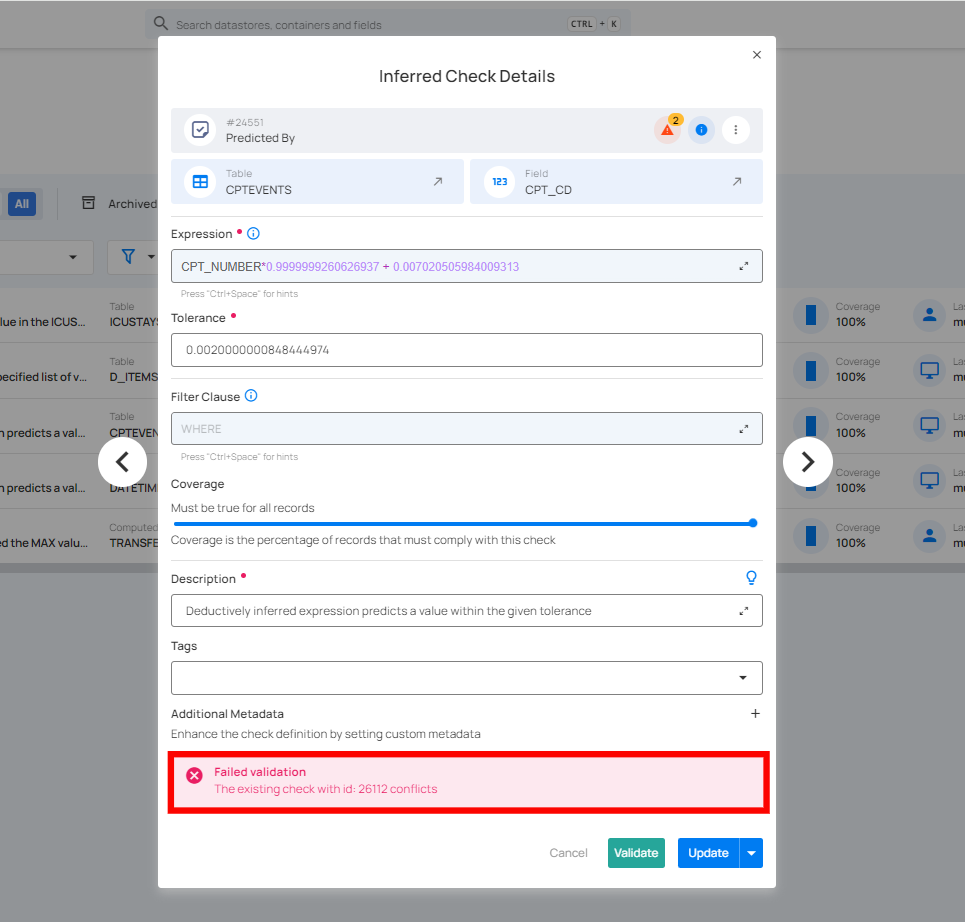Open the anomalies warning icon with badge 2

point(668,130)
